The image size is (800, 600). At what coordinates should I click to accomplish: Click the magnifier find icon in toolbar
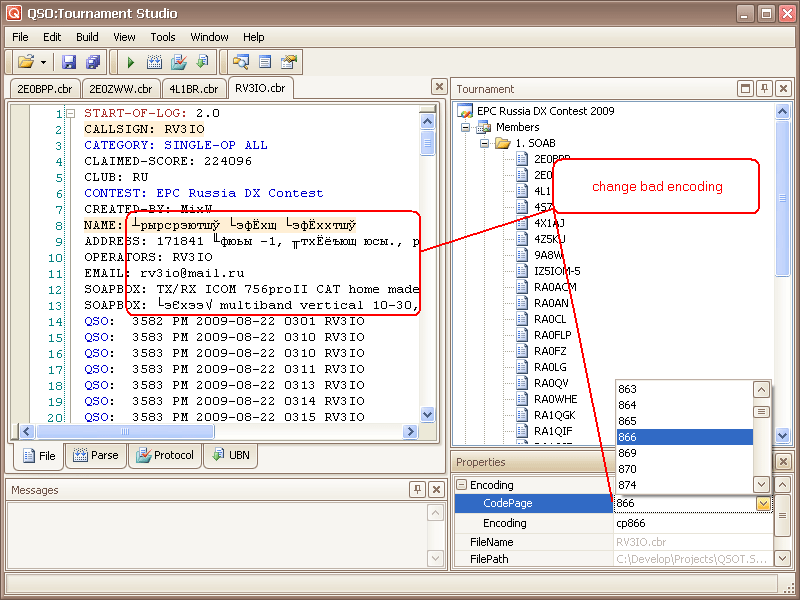[241, 62]
